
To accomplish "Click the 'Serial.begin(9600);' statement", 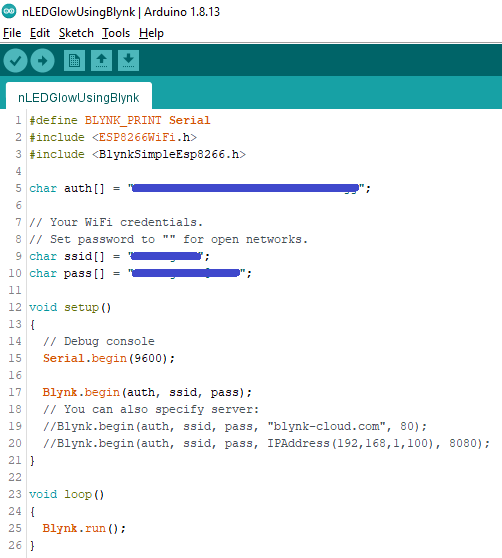I will [109, 358].
